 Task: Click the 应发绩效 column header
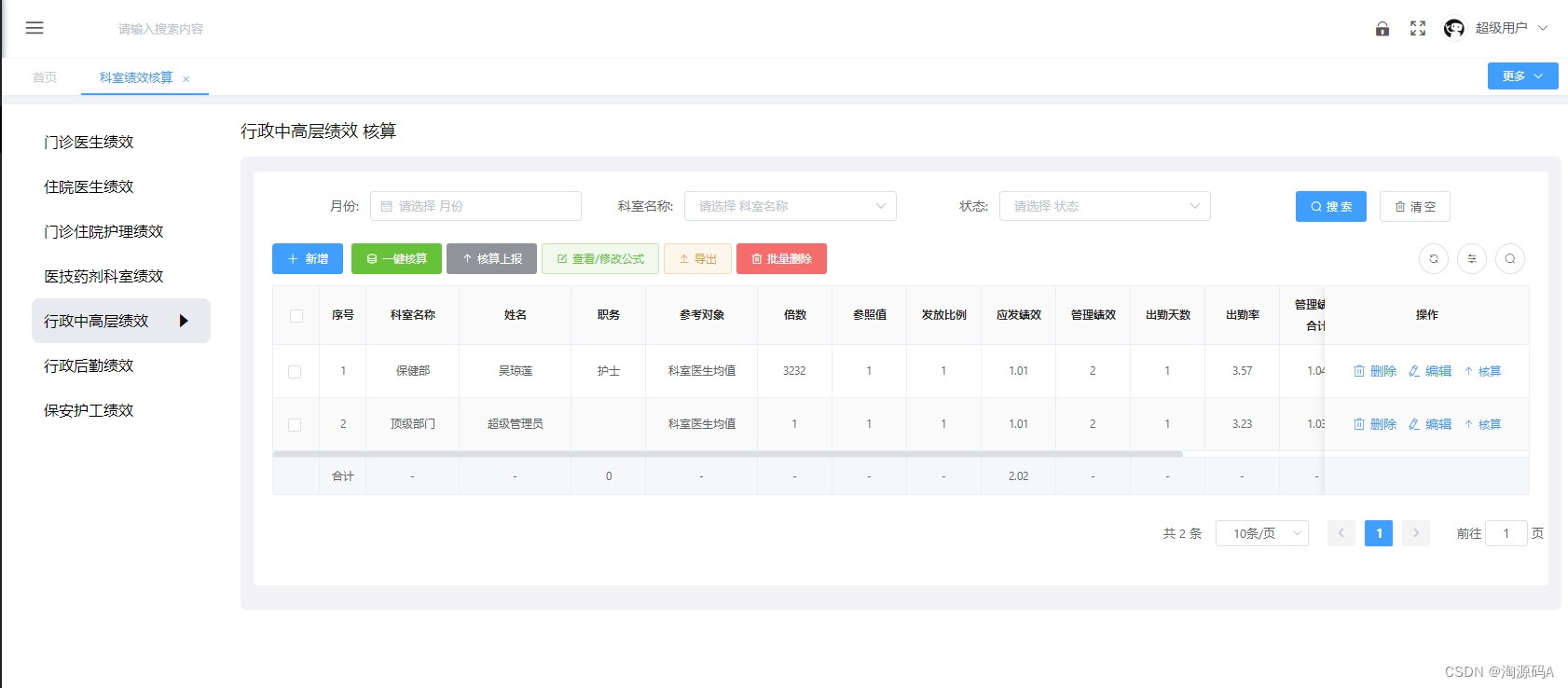1019,315
